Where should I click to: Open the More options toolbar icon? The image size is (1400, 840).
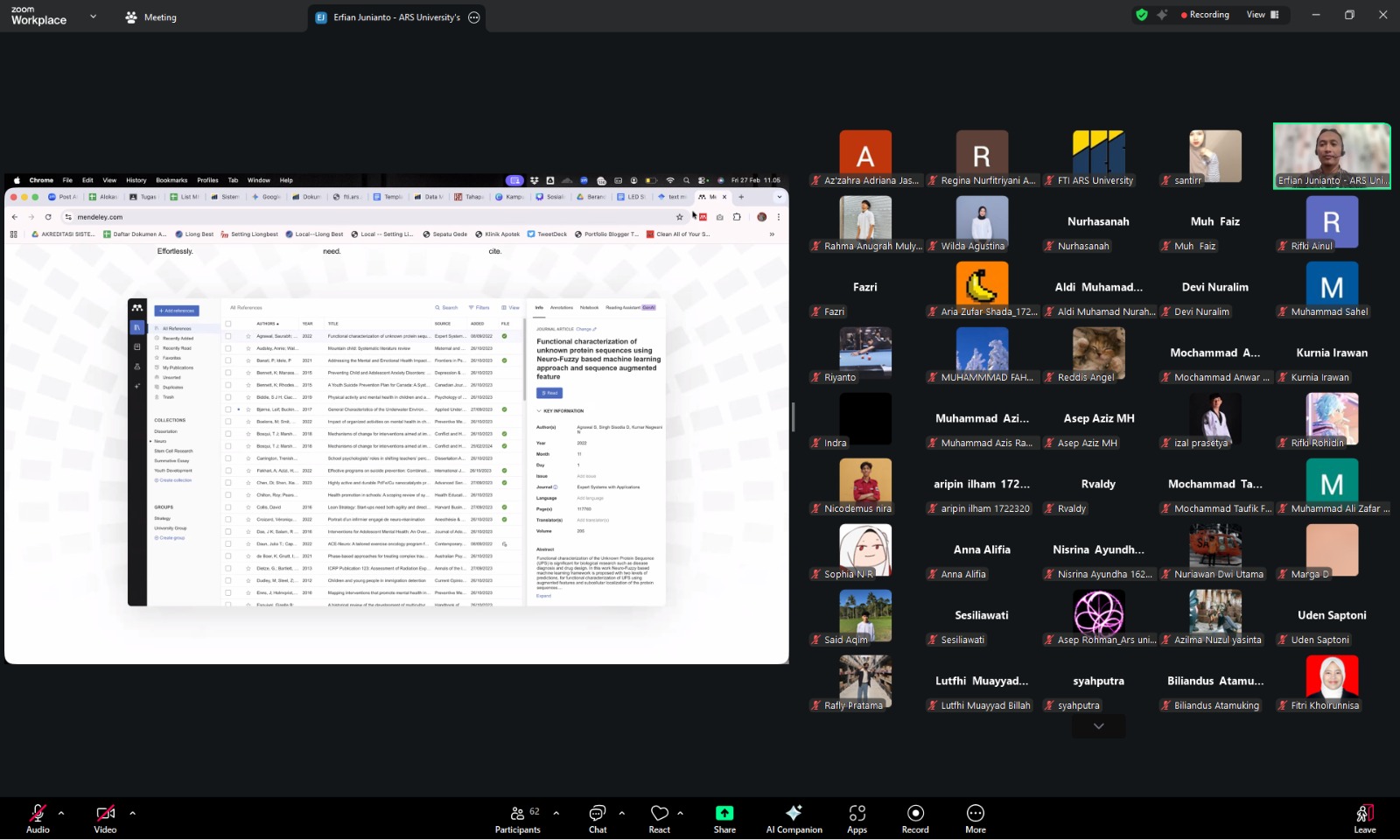click(x=975, y=818)
